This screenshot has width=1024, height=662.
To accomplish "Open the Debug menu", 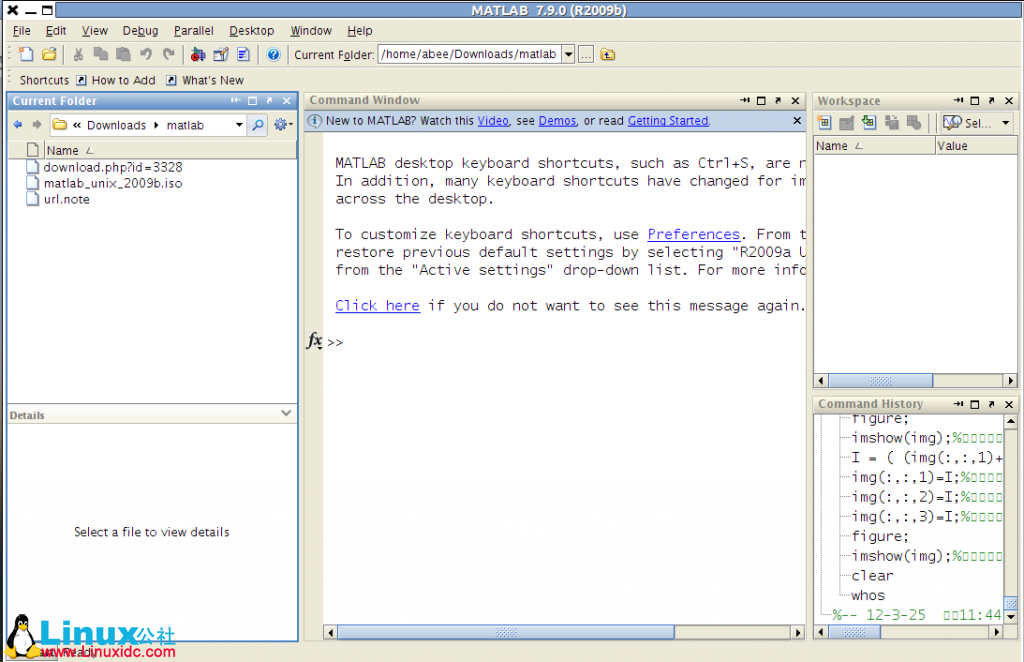I will point(140,31).
